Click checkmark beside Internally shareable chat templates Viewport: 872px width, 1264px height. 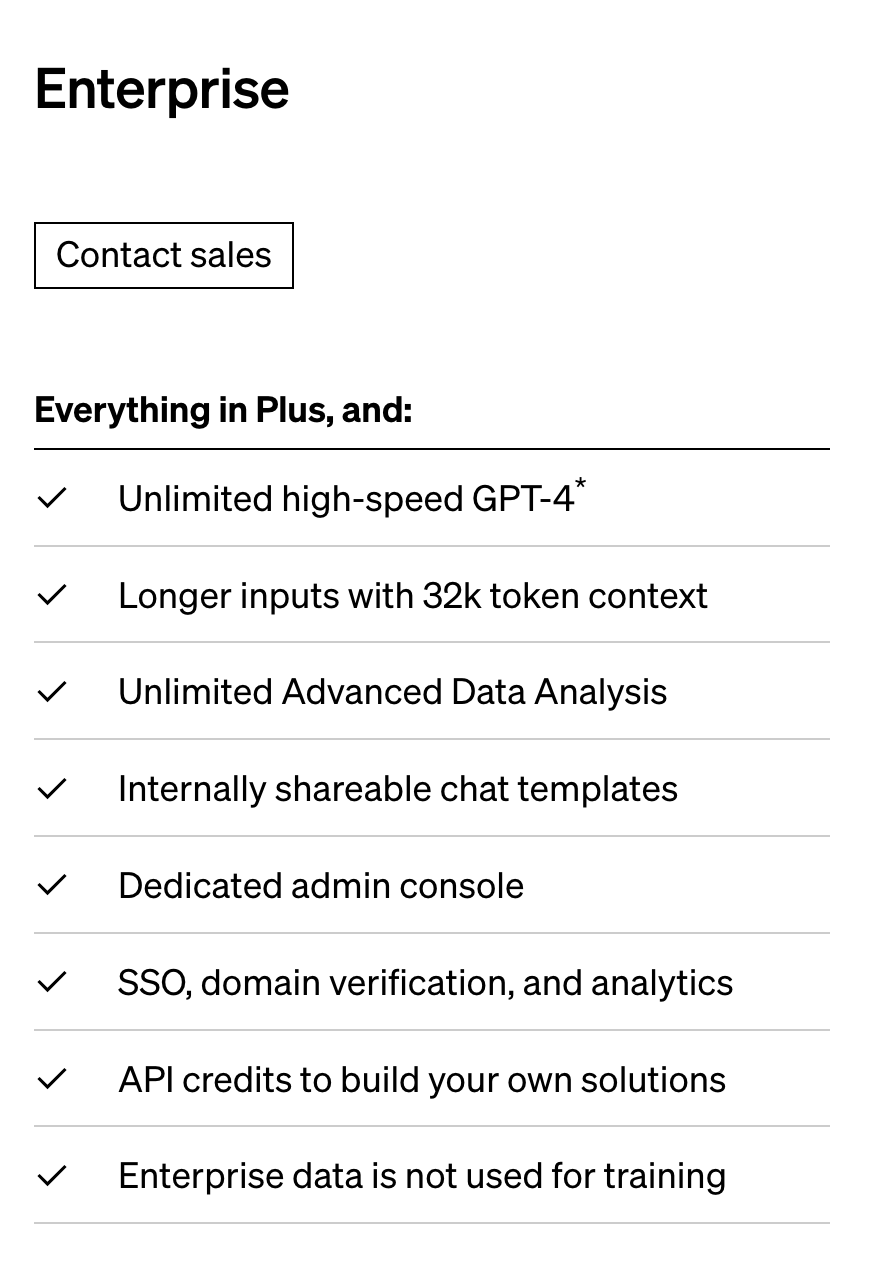coord(51,789)
